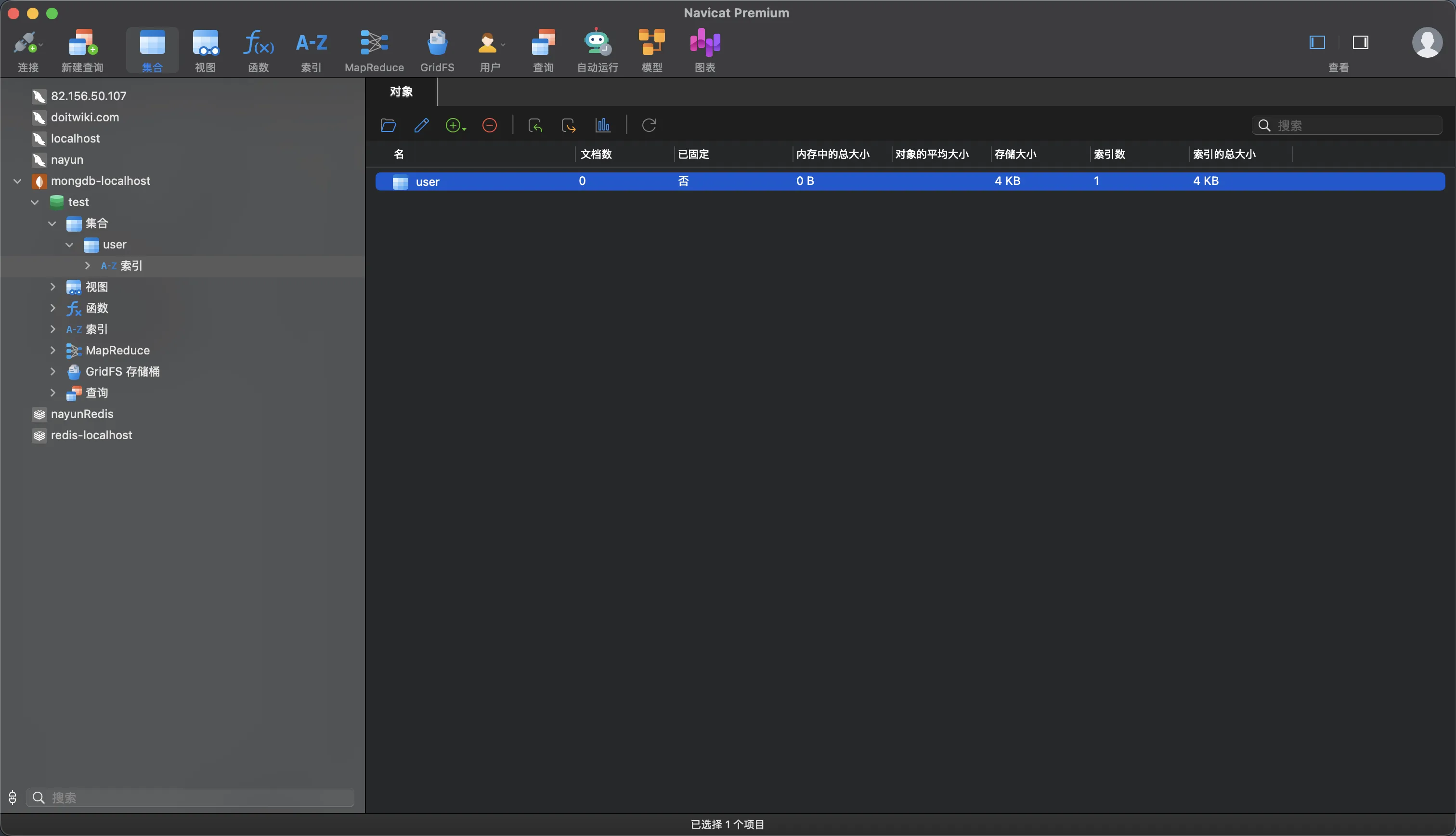Expand the GridFS 存储桶 tree node
The height and width of the screenshot is (836, 1456).
click(x=53, y=371)
